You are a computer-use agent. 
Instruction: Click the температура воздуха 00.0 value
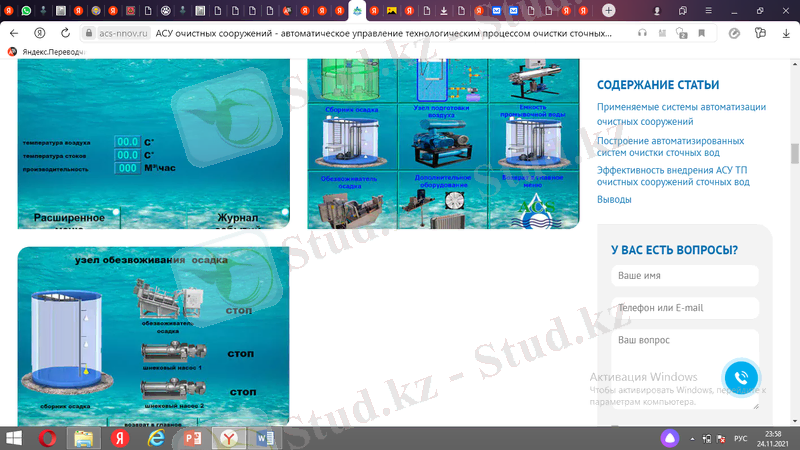tap(127, 142)
